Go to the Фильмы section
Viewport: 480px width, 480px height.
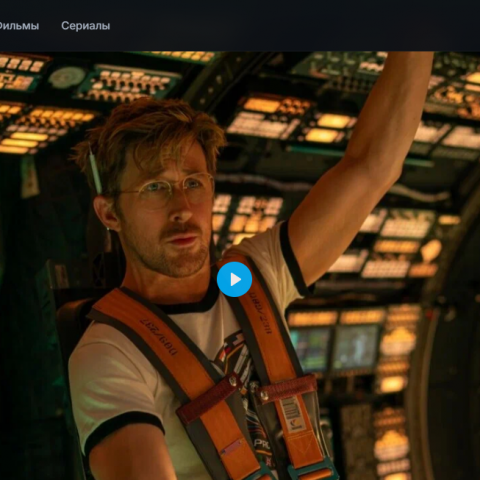click(x=19, y=26)
